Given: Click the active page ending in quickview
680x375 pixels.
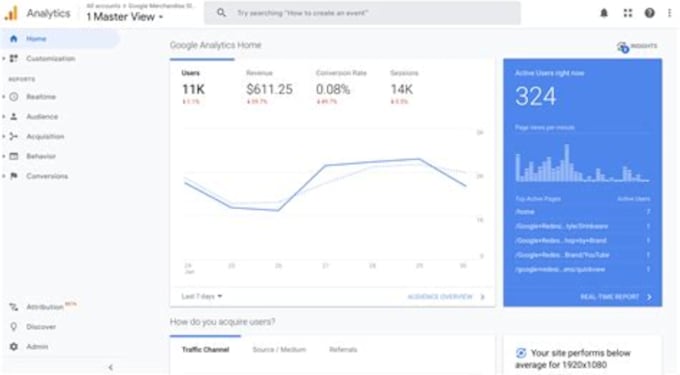Looking at the screenshot, I should click(x=582, y=269).
